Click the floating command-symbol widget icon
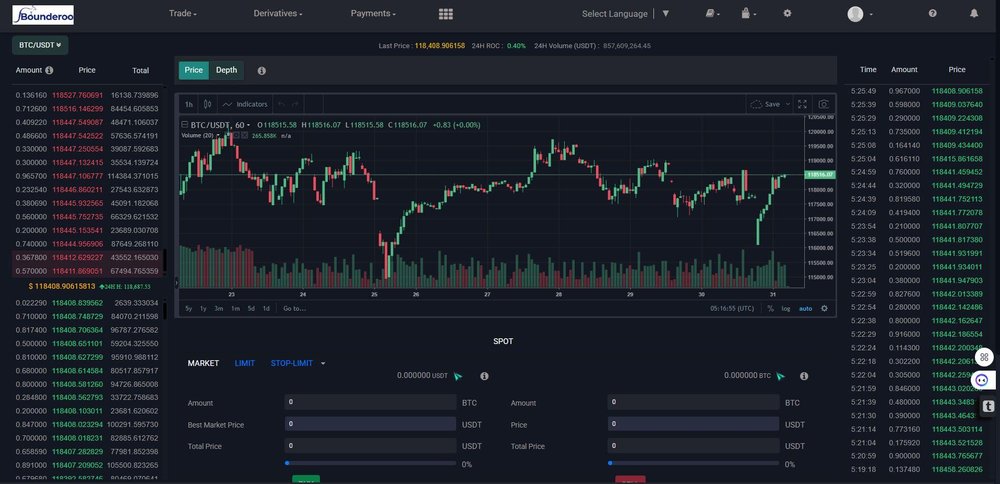The height and width of the screenshot is (484, 1000). [984, 357]
